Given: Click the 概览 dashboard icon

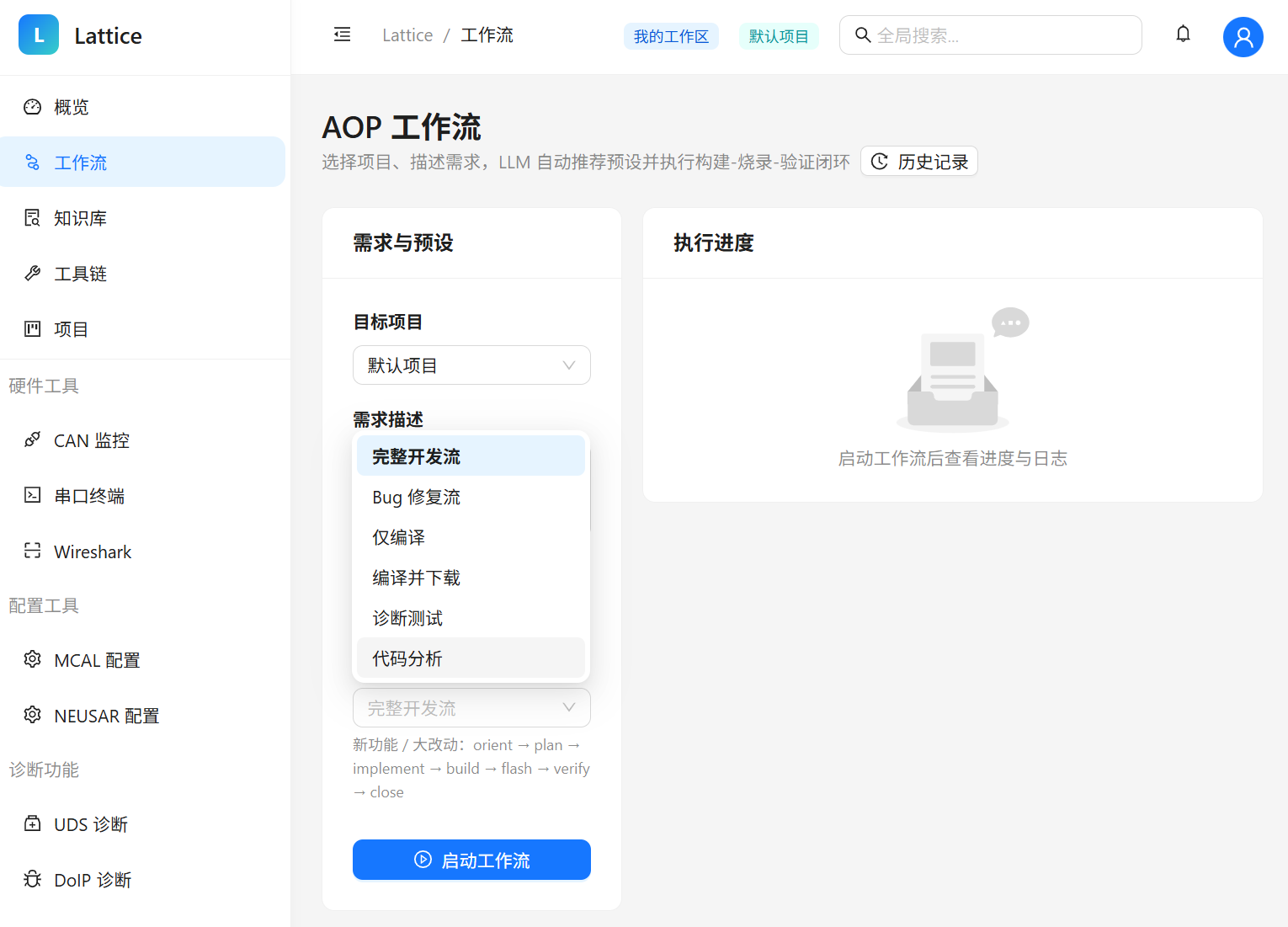Looking at the screenshot, I should pos(33,107).
